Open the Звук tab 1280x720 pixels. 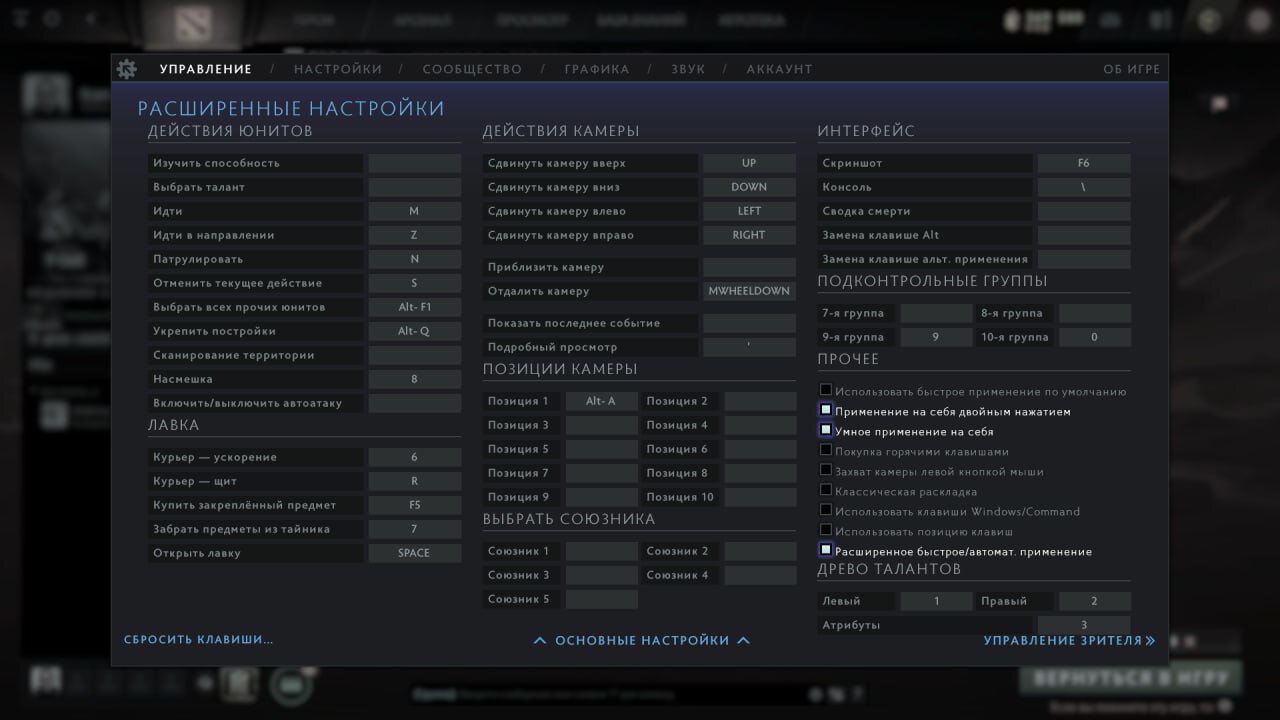pyautogui.click(x=688, y=69)
